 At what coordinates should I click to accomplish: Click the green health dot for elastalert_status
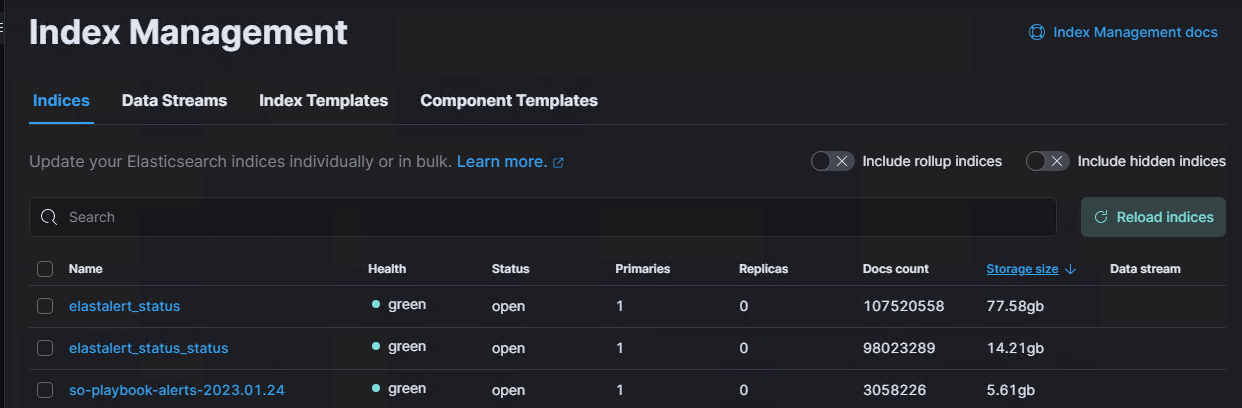pos(376,304)
